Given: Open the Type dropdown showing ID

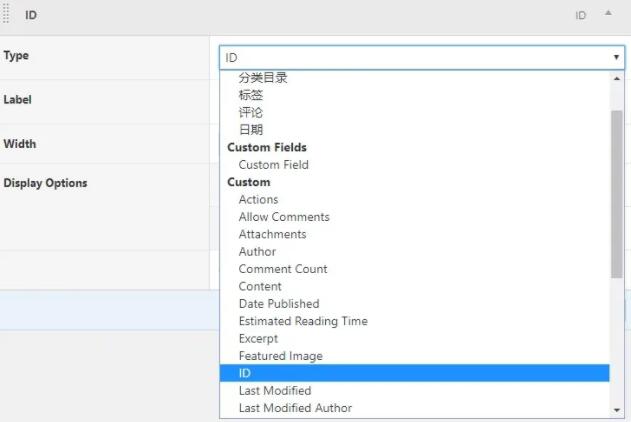Looking at the screenshot, I should 422,58.
